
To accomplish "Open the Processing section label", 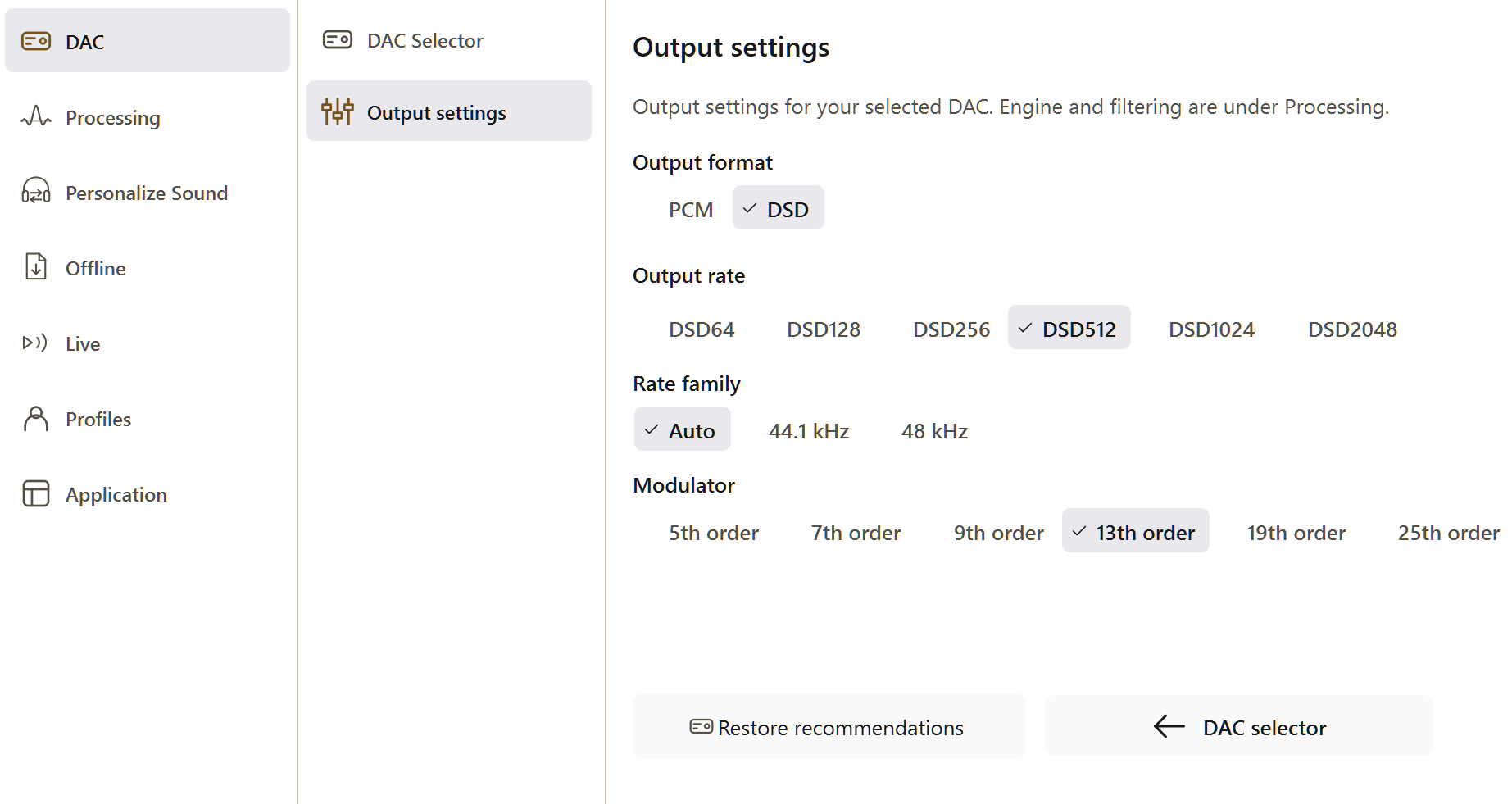I will pyautogui.click(x=113, y=118).
